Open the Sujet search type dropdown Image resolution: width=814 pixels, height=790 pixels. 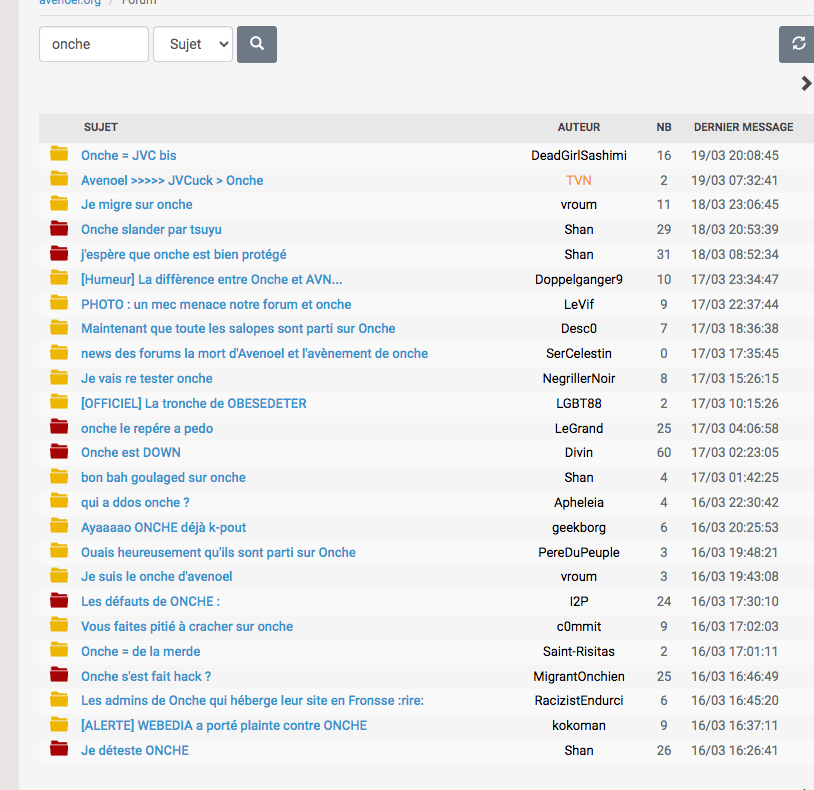click(x=193, y=44)
